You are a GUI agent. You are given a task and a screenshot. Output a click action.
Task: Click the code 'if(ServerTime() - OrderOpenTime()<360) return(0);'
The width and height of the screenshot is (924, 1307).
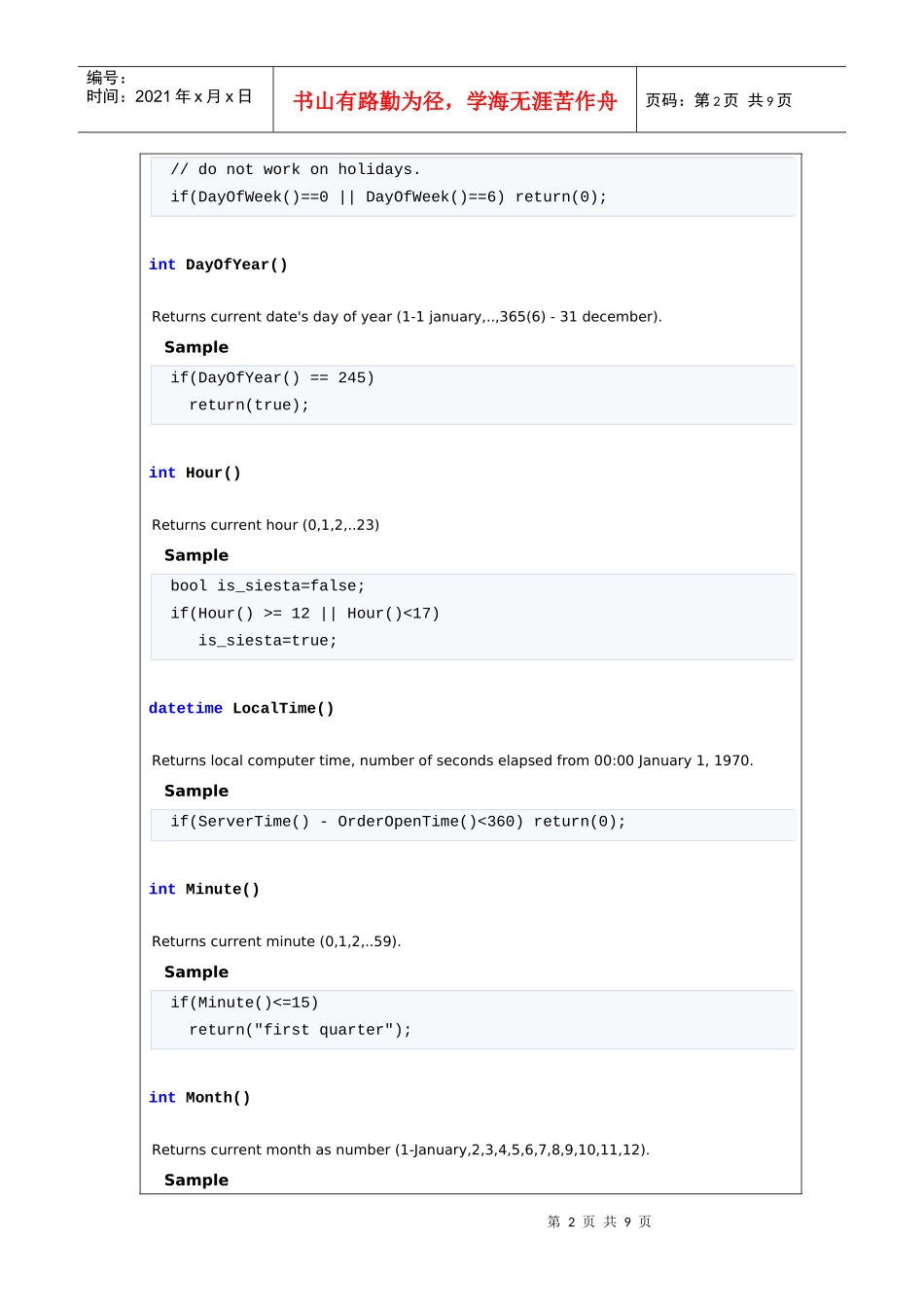(398, 821)
